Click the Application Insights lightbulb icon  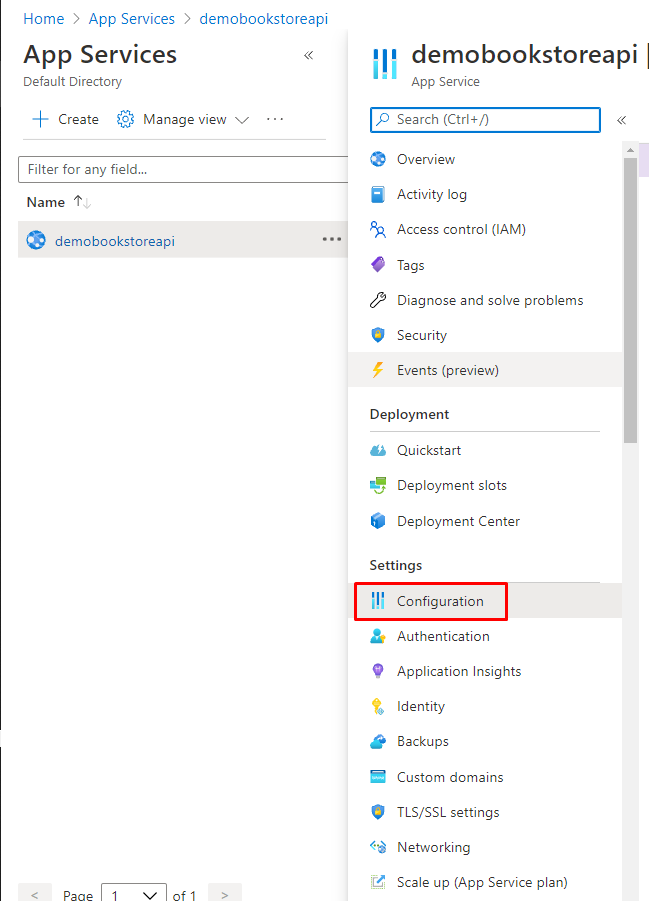[x=378, y=671]
